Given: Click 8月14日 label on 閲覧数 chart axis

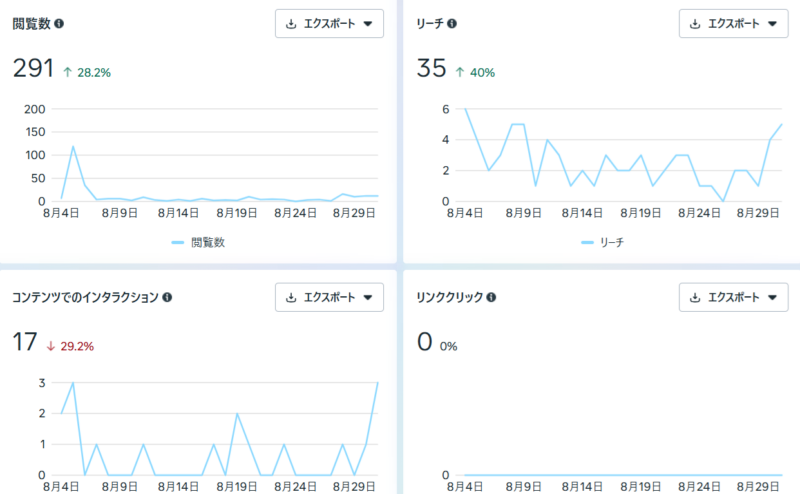Looking at the screenshot, I should point(178,213).
